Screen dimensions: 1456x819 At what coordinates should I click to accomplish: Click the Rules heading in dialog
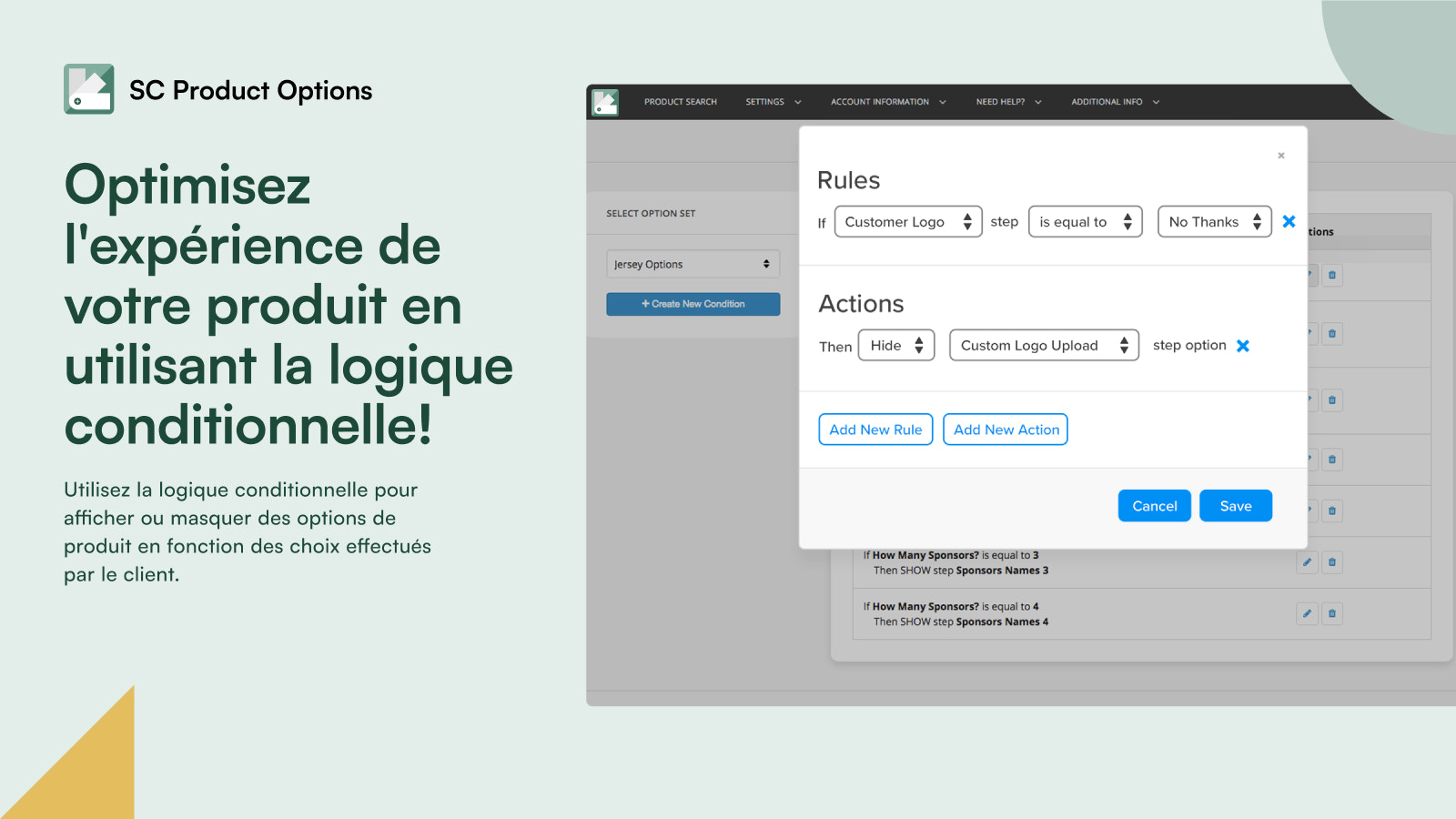(848, 180)
